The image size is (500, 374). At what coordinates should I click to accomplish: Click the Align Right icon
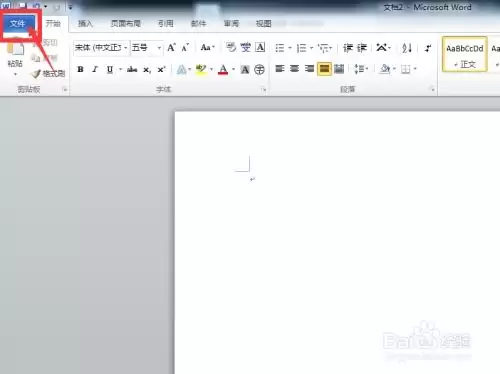tap(309, 69)
